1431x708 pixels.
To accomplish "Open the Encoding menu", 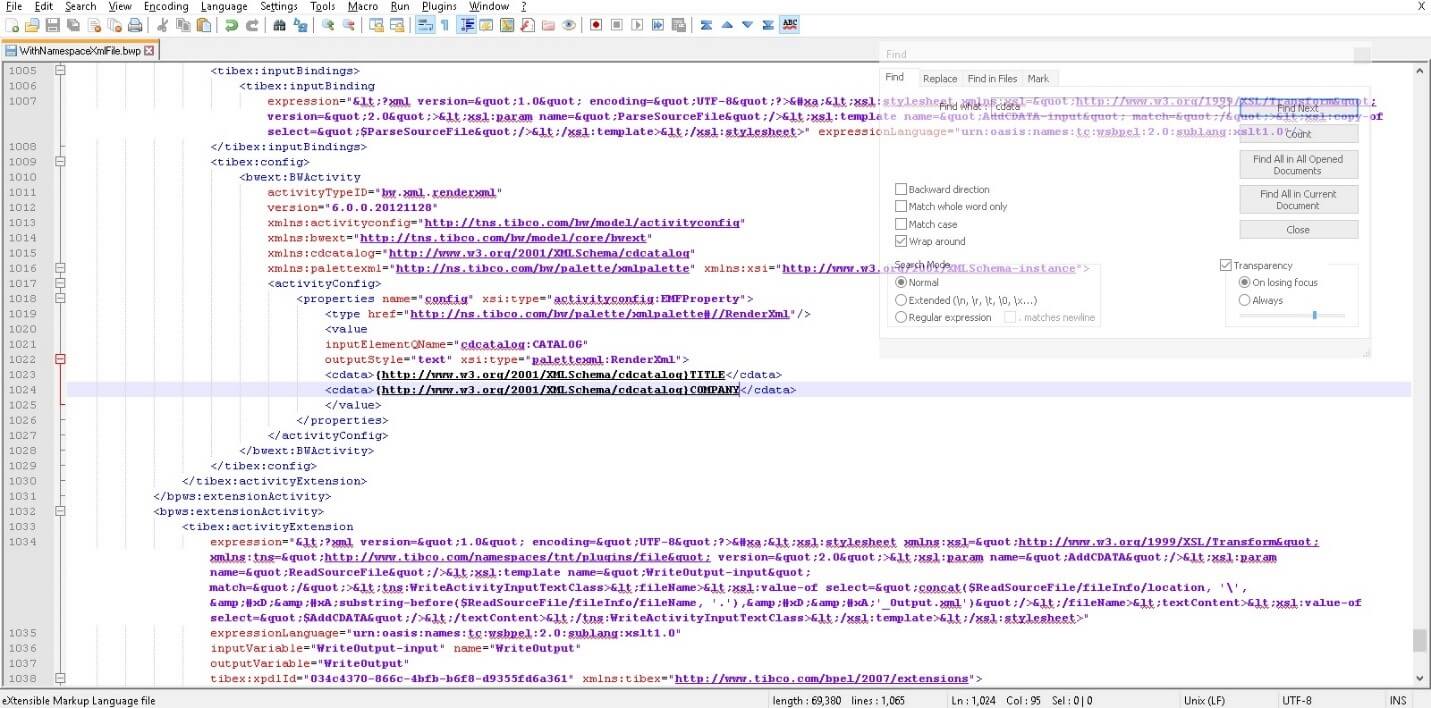I will pos(166,6).
